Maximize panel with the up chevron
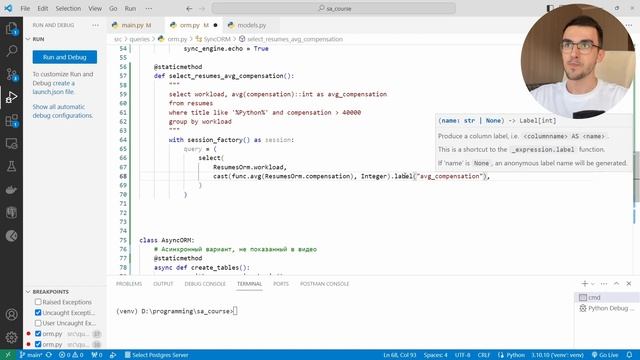 coord(616,283)
